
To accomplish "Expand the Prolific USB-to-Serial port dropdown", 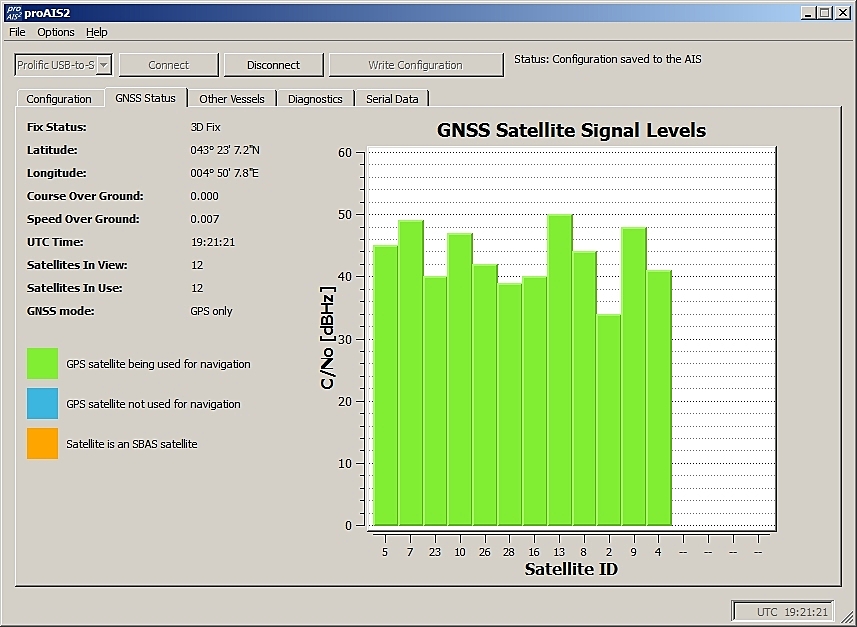I will 104,65.
